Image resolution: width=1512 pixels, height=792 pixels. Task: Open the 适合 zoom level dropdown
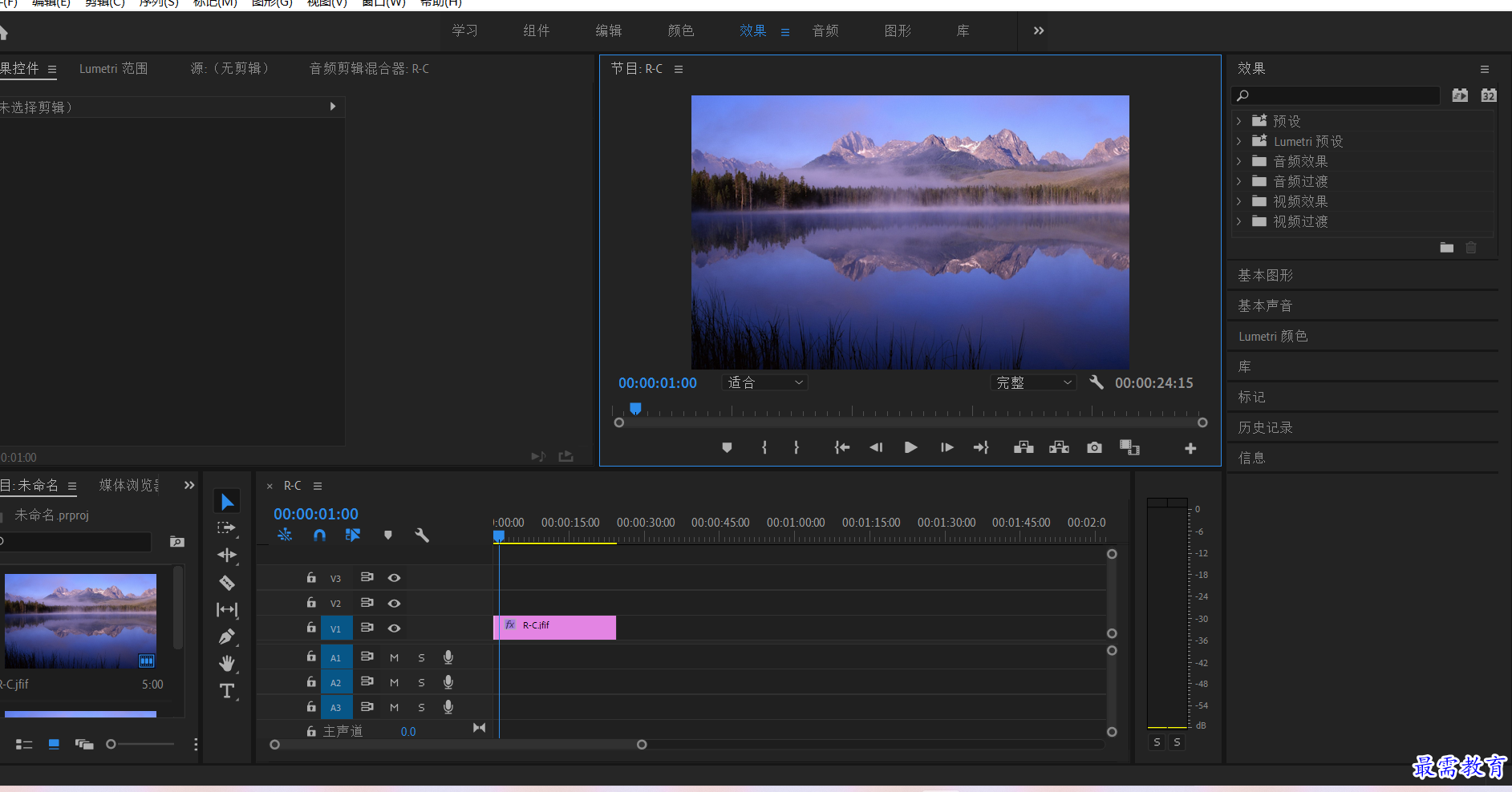click(x=764, y=383)
